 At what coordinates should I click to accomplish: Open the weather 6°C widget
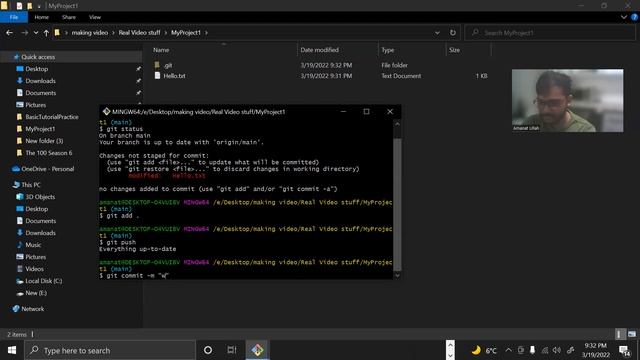point(484,350)
